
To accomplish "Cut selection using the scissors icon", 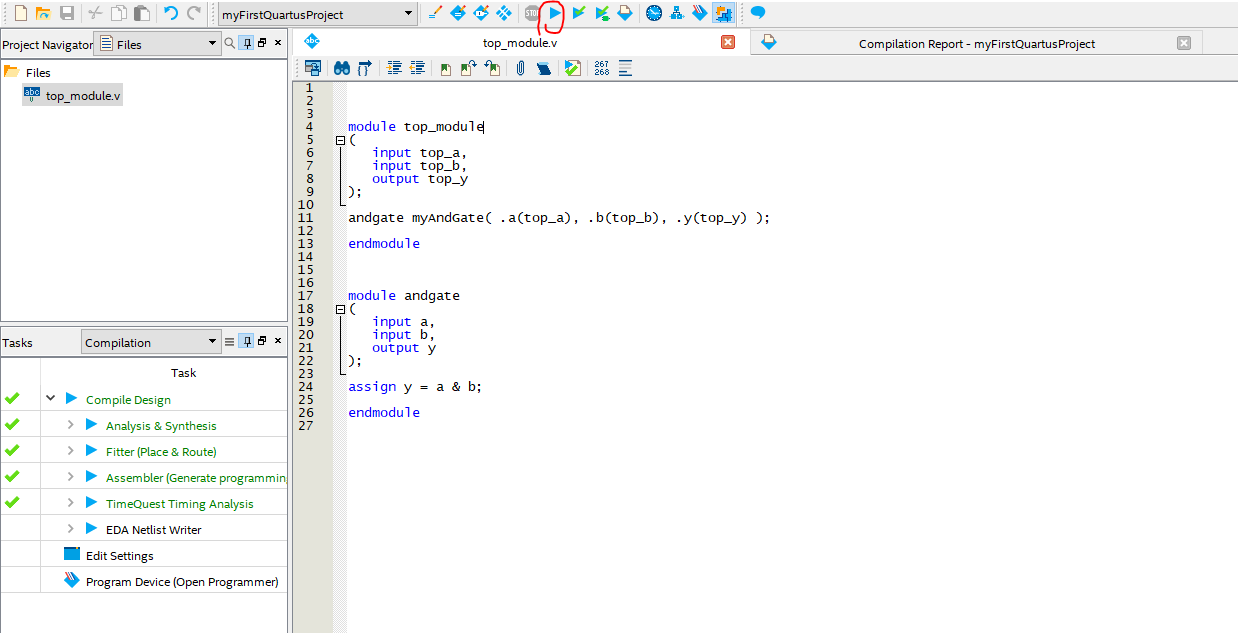I will point(96,13).
